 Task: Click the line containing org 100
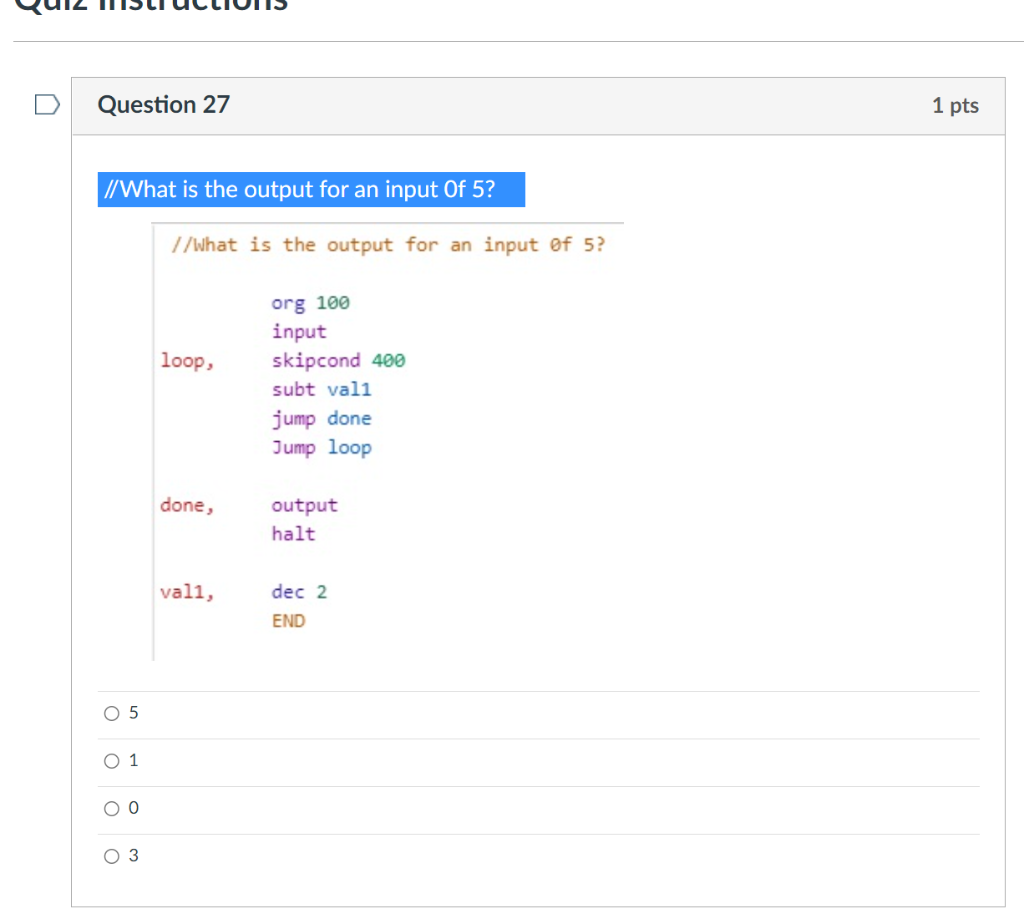[309, 303]
